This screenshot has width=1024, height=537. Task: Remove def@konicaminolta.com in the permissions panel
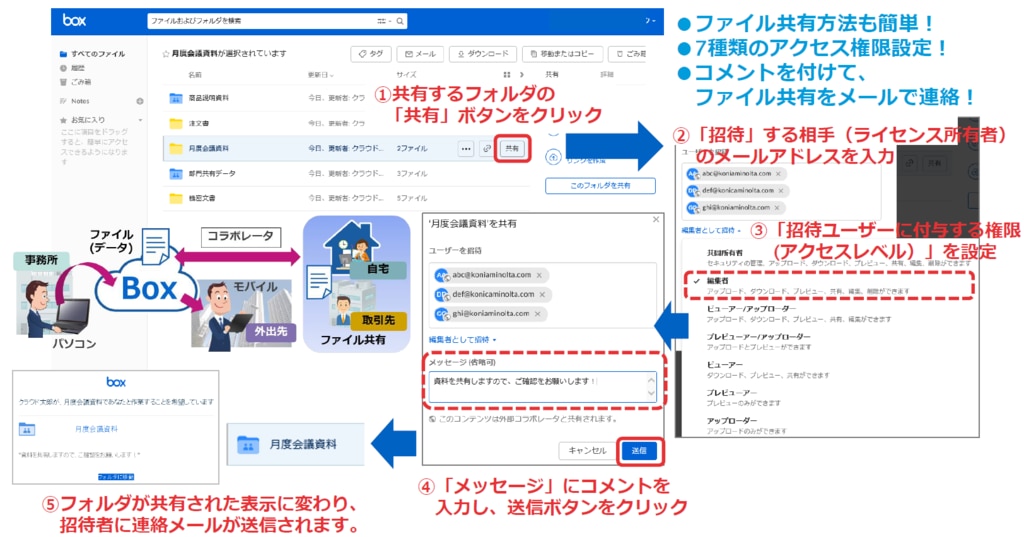(780, 191)
